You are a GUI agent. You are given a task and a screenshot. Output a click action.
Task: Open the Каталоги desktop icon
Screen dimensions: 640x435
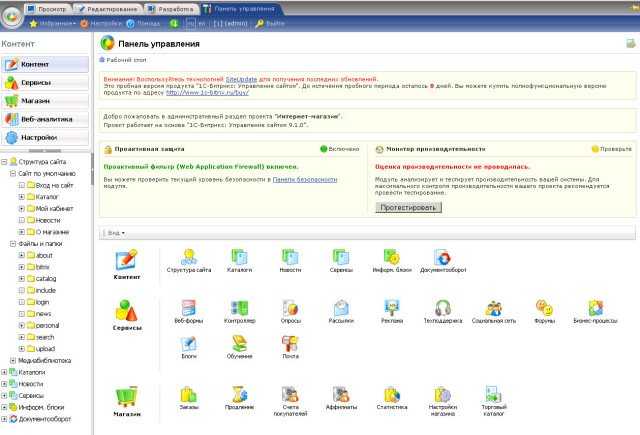coord(240,261)
